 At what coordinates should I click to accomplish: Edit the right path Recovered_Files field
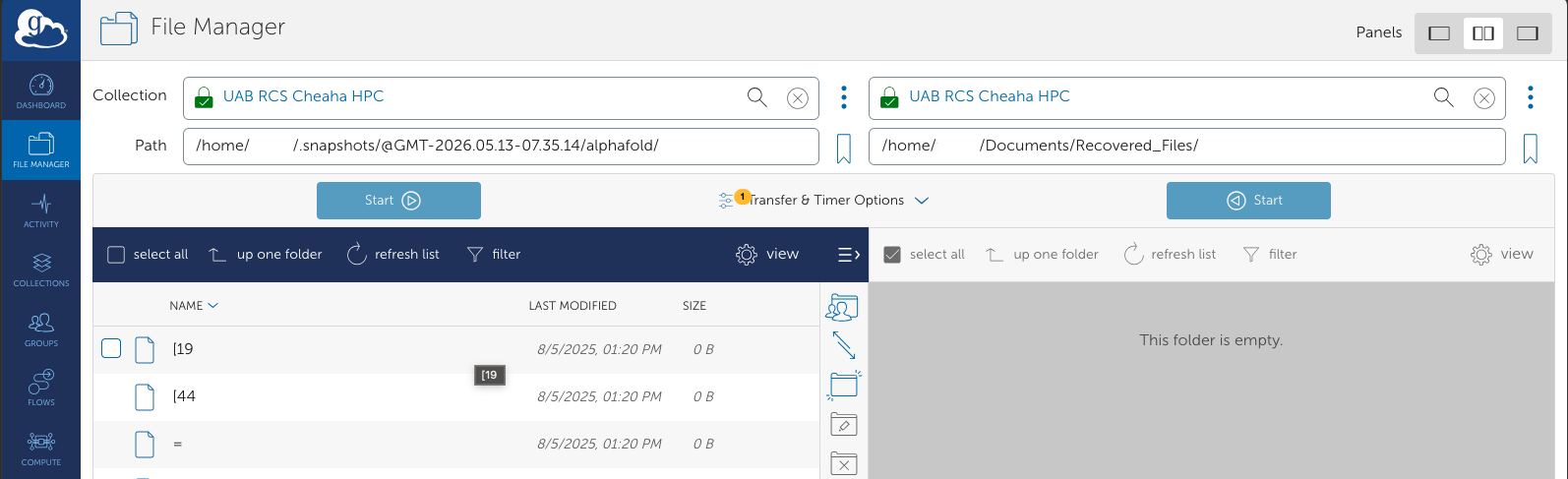[1187, 146]
